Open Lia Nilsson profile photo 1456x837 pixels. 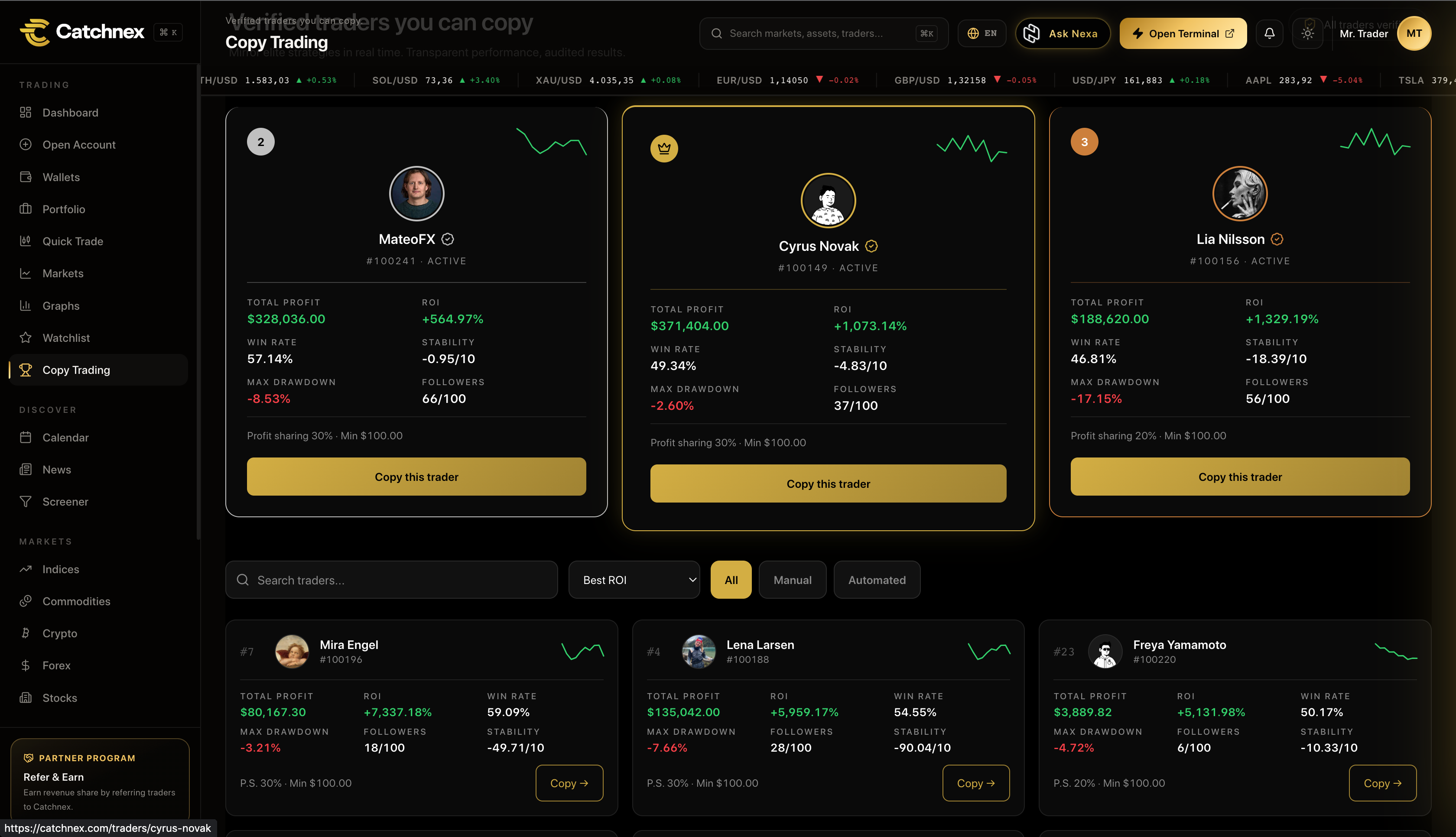1240,194
